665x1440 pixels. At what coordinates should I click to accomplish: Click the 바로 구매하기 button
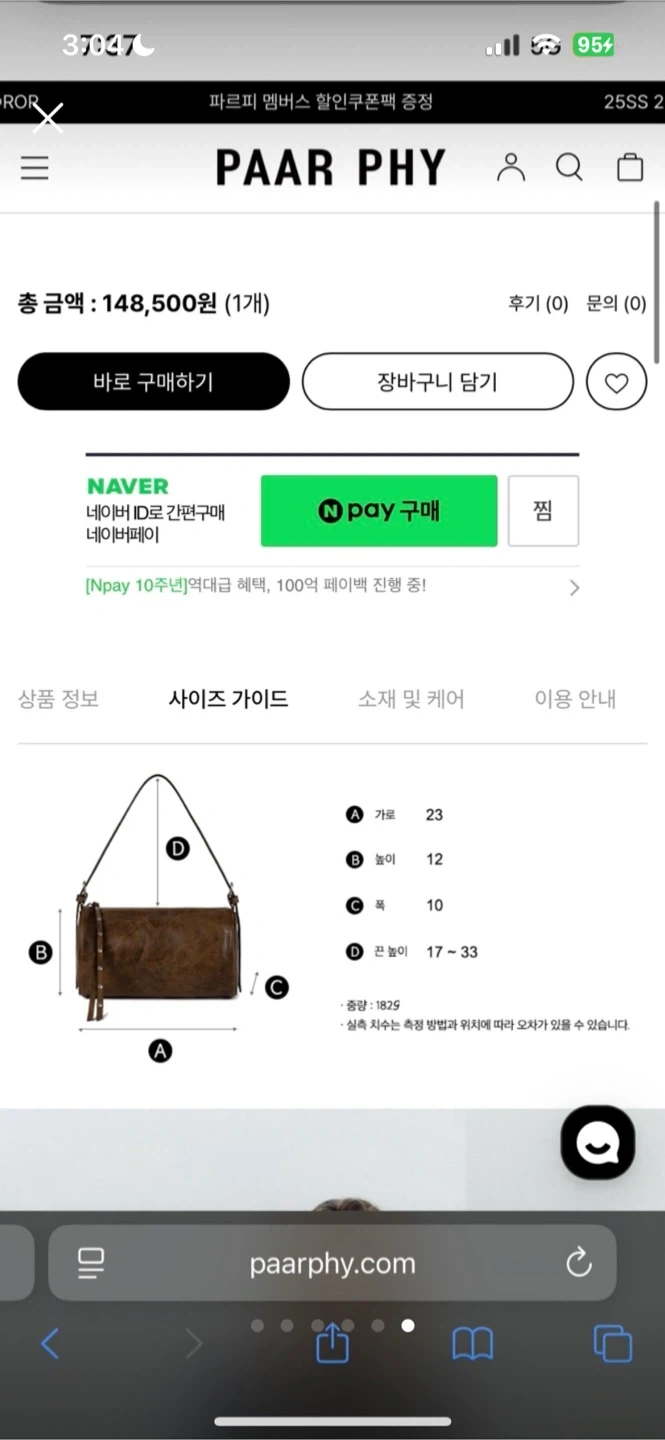point(153,382)
